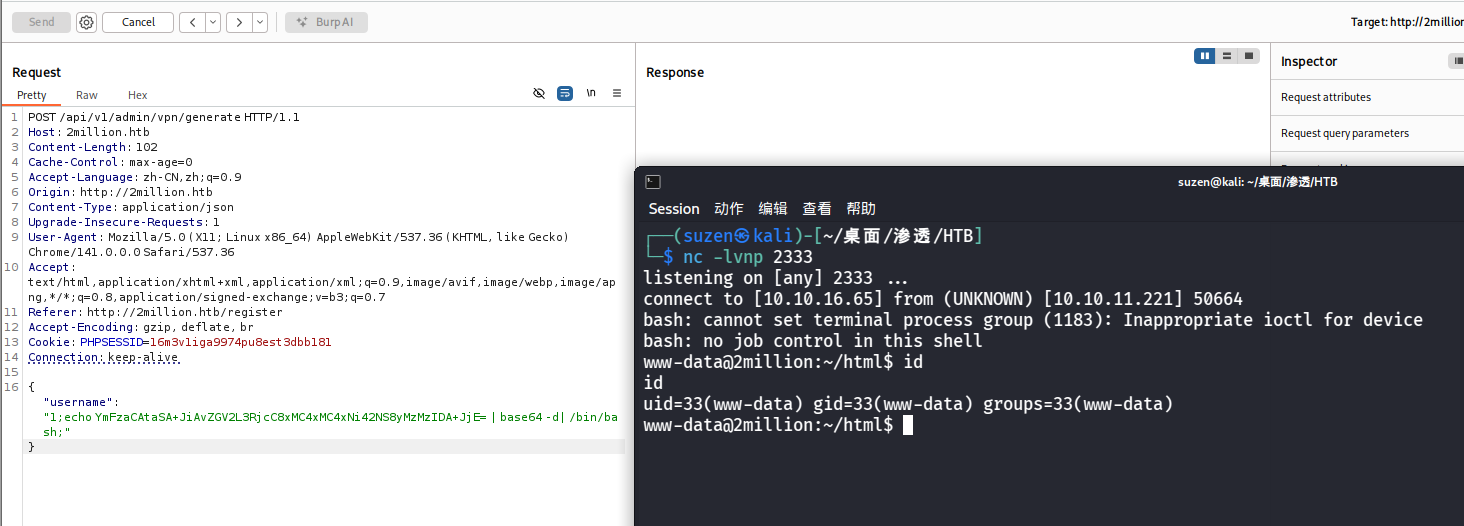Click the POST /api/v1/admin/vpn/generate request line
Viewport: 1464px width, 526px height.
pyautogui.click(x=164, y=117)
